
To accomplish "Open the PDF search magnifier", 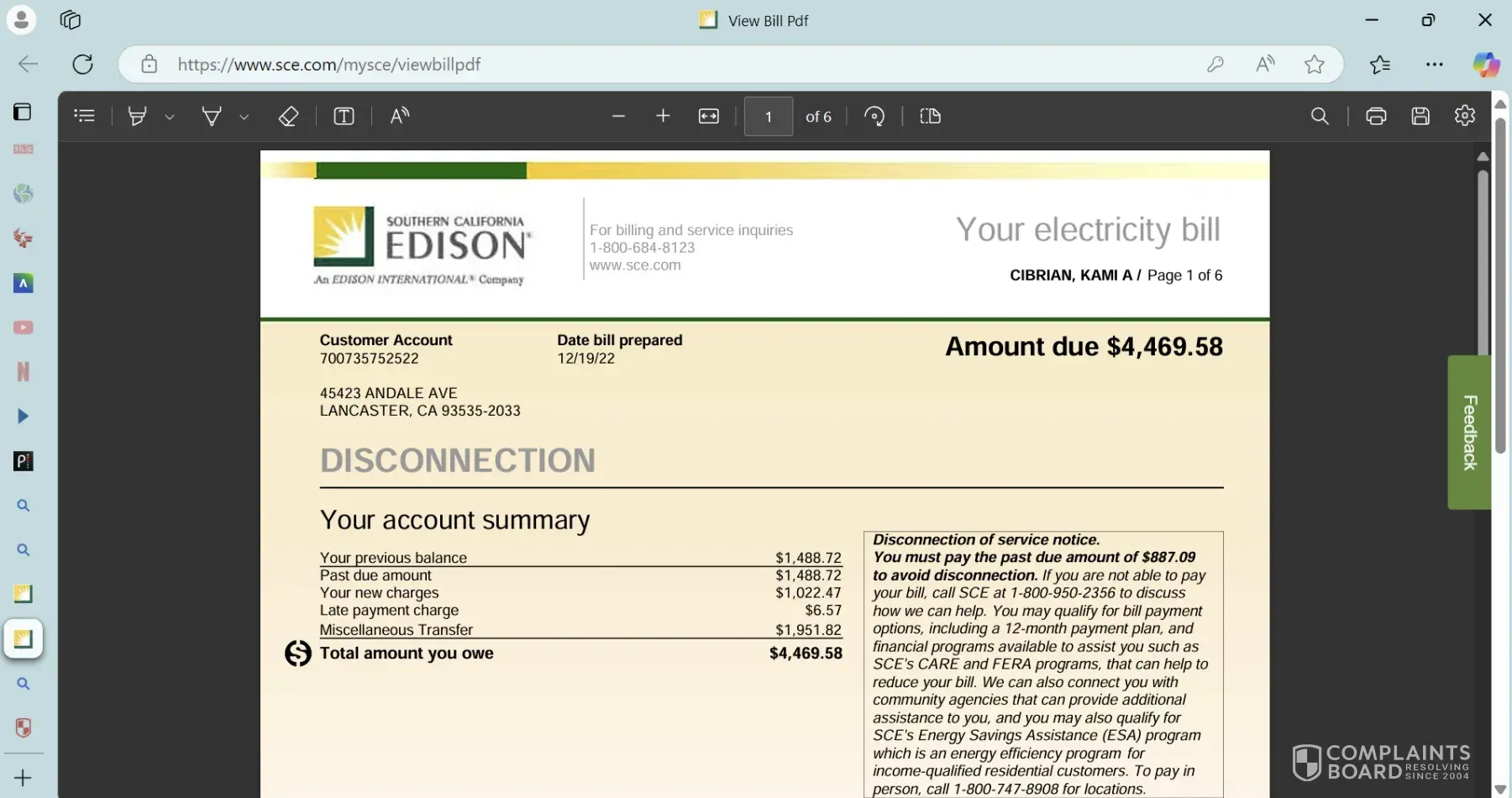I will point(1320,116).
